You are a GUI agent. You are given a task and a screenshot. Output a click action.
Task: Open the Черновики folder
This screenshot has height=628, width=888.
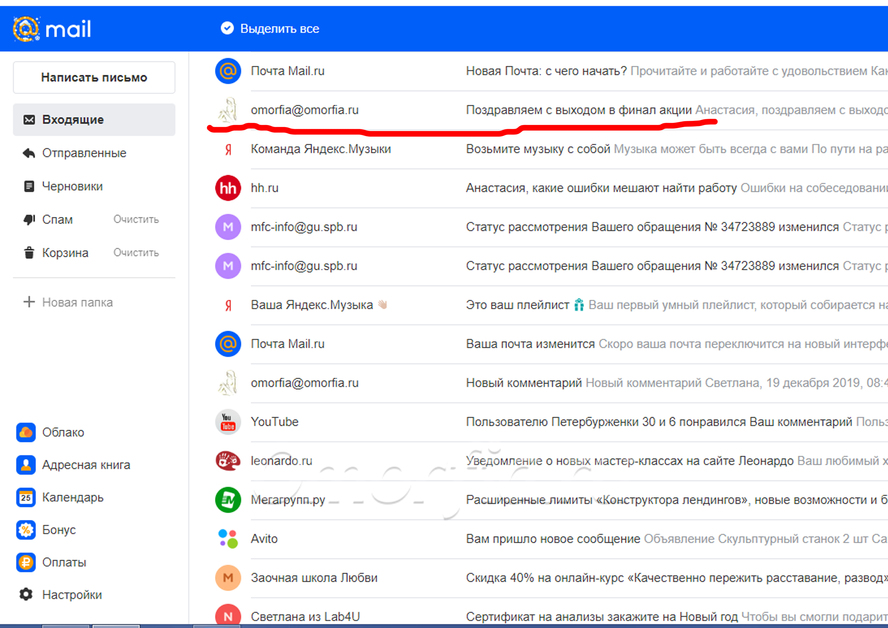tap(94, 186)
